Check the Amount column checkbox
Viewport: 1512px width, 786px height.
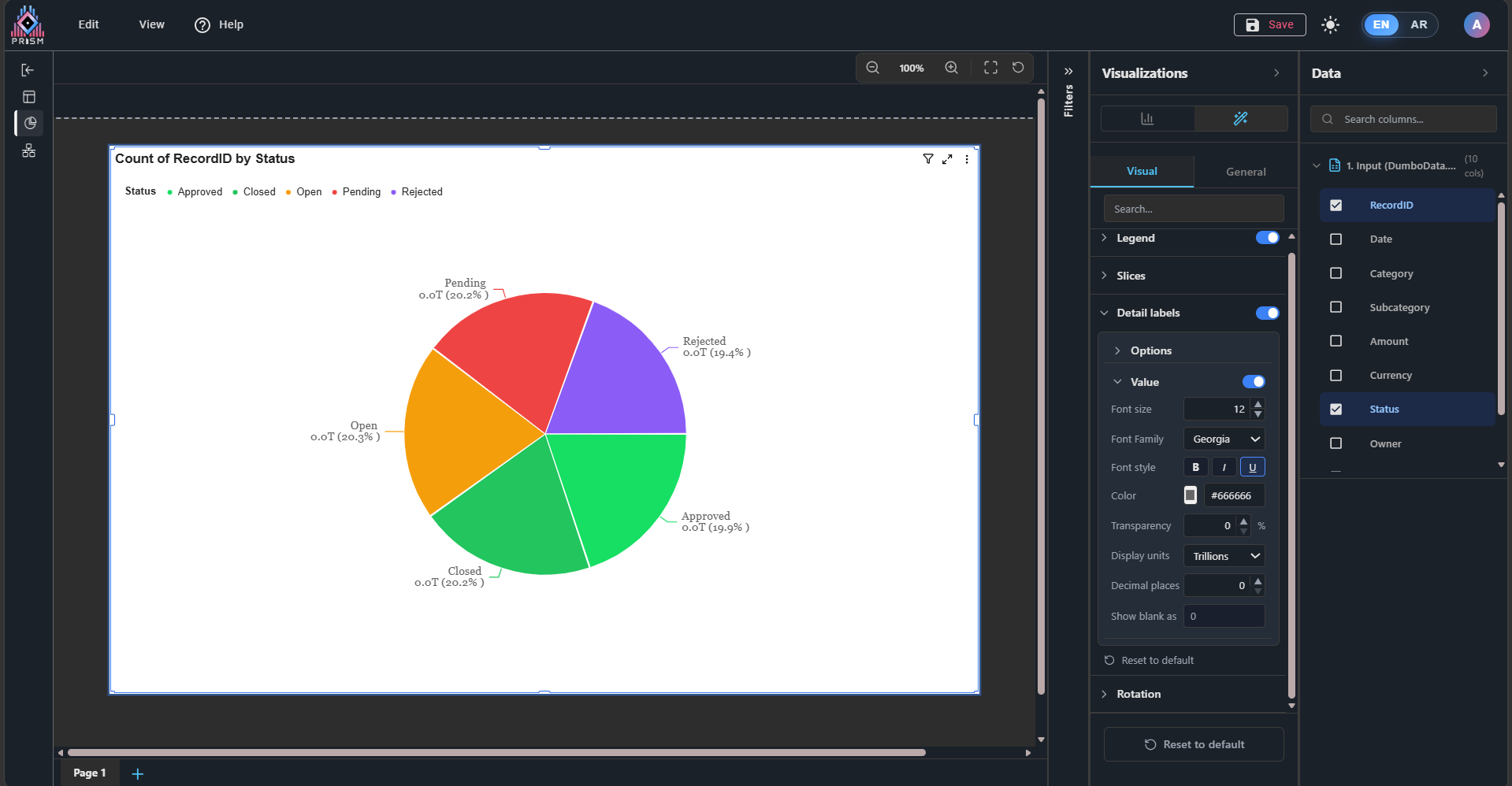(1336, 341)
